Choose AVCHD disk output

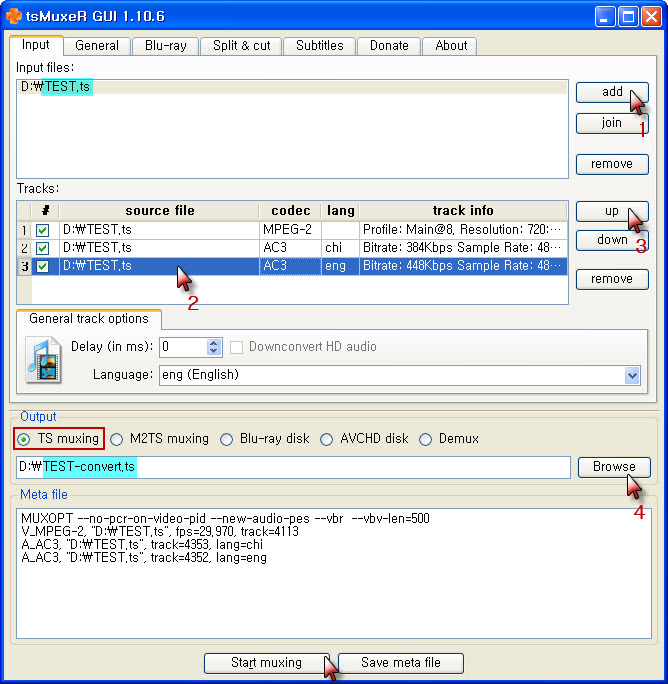pyautogui.click(x=364, y=439)
